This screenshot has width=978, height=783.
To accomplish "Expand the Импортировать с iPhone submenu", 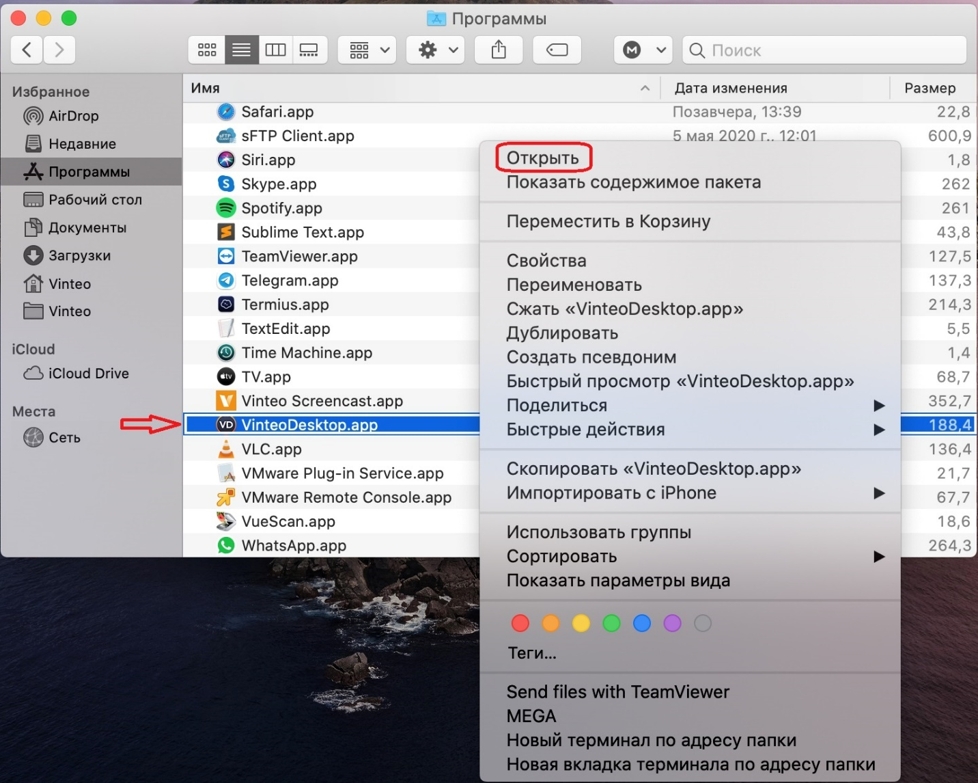I will pyautogui.click(x=690, y=493).
